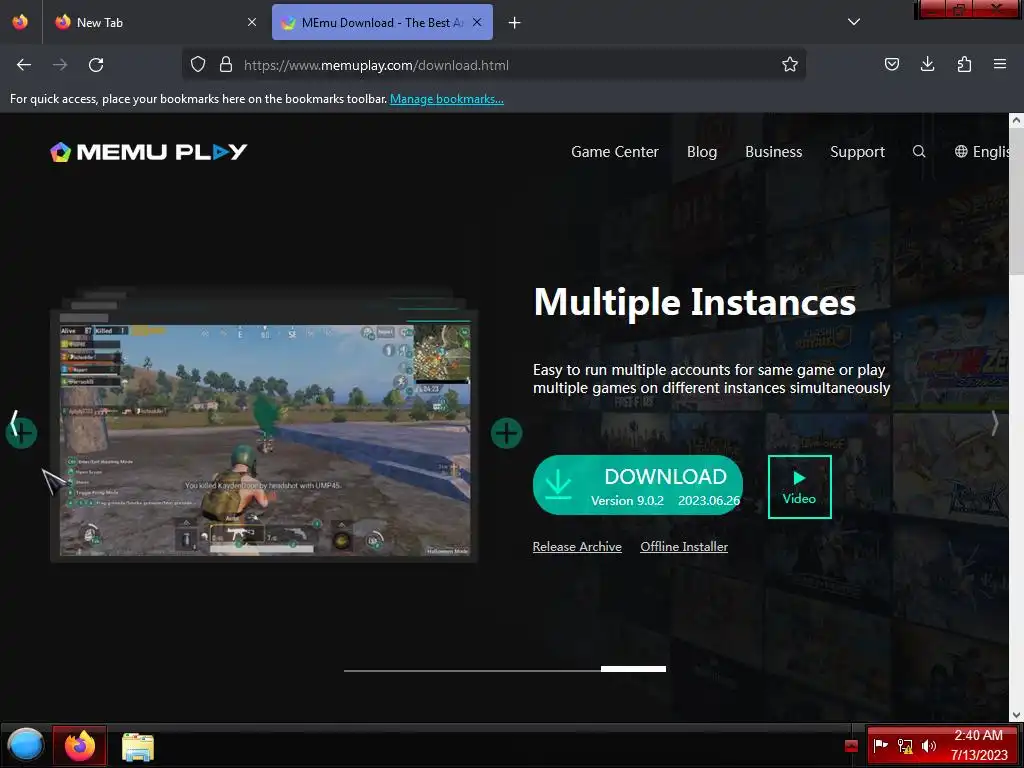The image size is (1024, 768).
Task: Click the Multiple Instances heading
Action: [695, 302]
